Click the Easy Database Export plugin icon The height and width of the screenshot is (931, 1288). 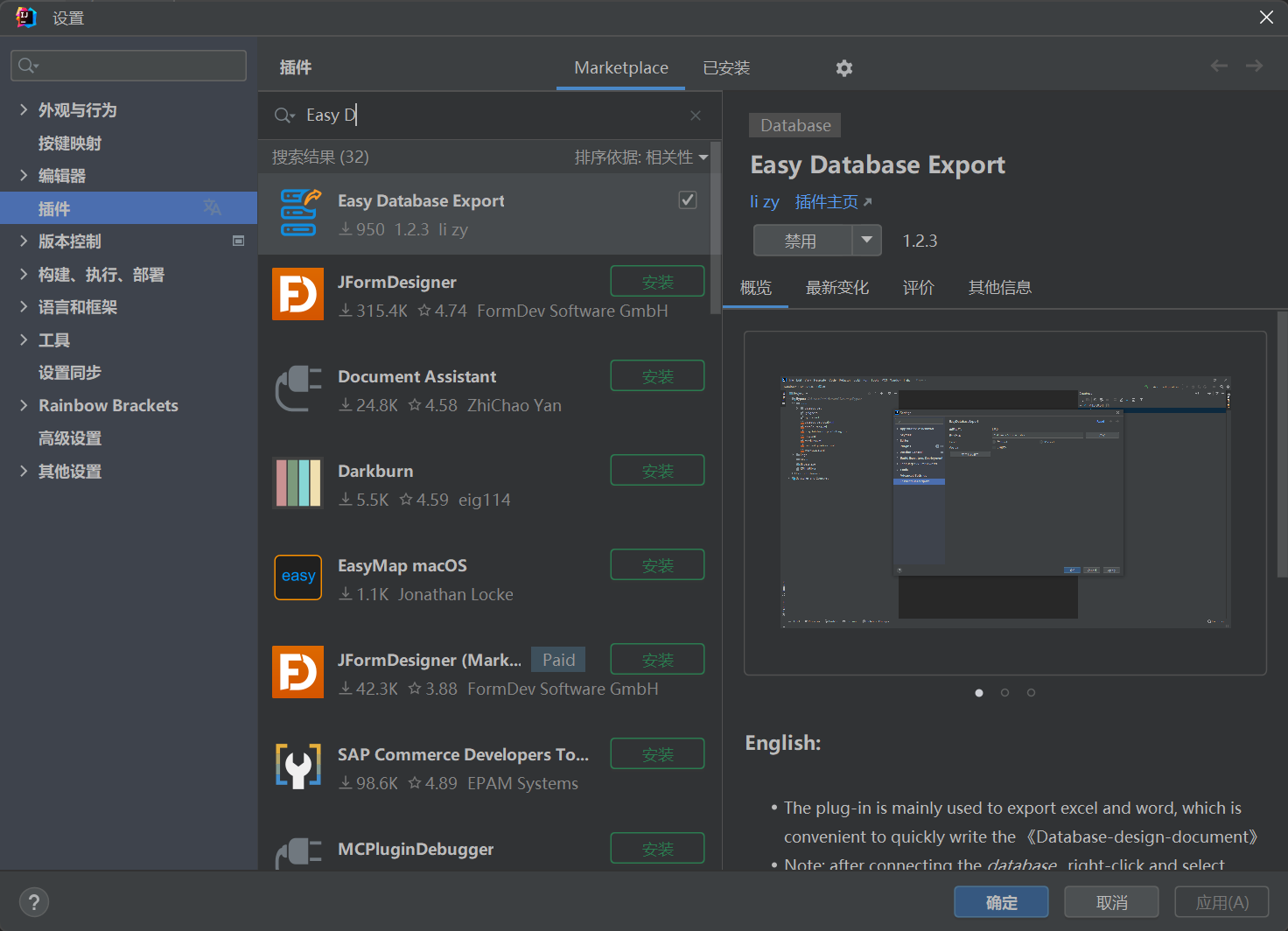pyautogui.click(x=298, y=213)
